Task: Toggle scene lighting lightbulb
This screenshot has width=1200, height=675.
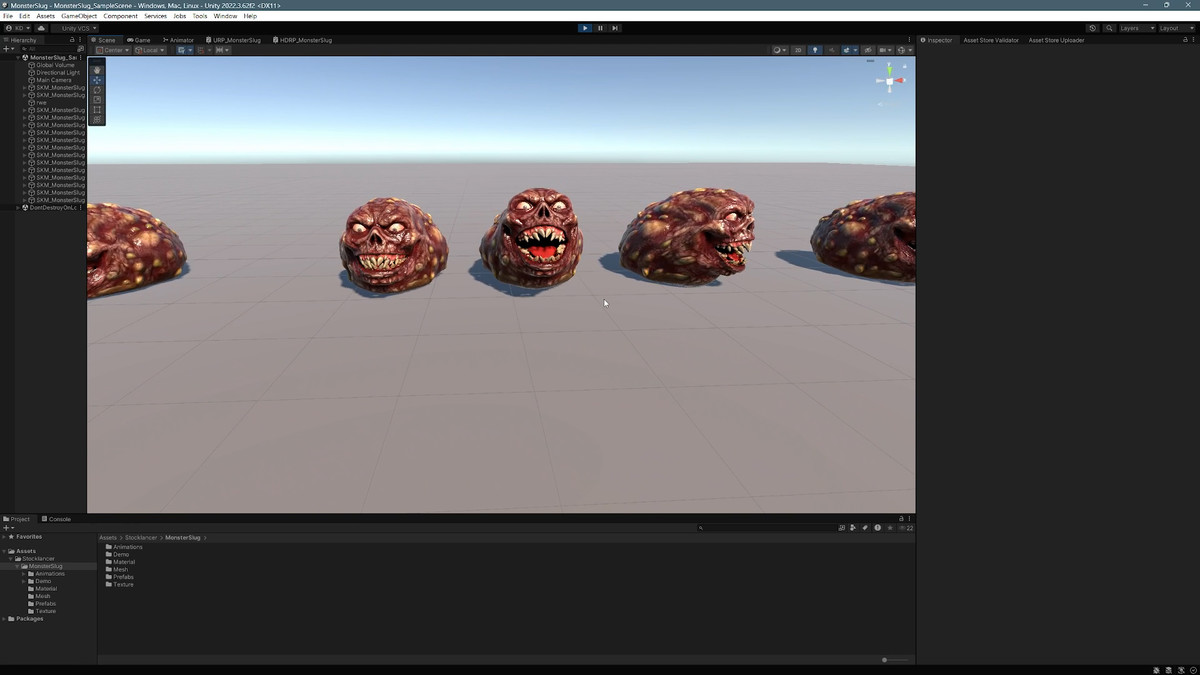Action: click(x=815, y=50)
